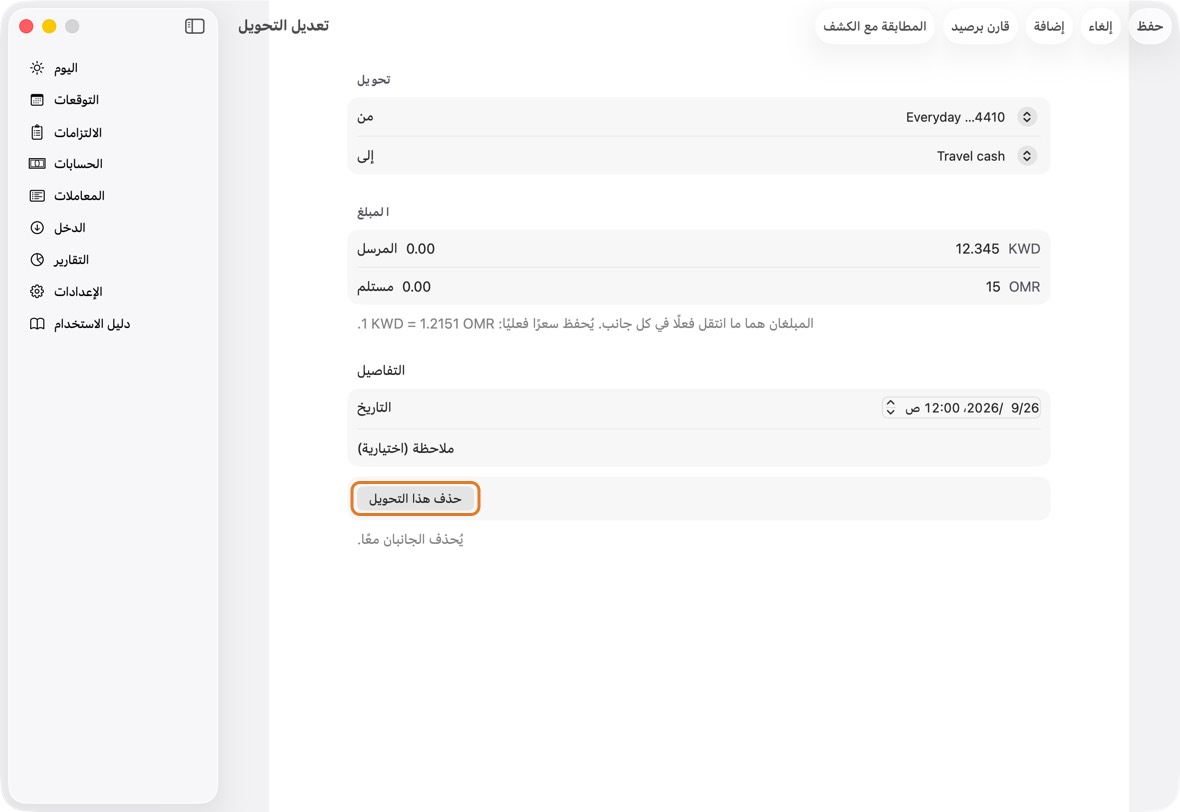This screenshot has height=812, width=1180.
Task: Open الإعدادات from the sidebar
Action: pos(113,292)
